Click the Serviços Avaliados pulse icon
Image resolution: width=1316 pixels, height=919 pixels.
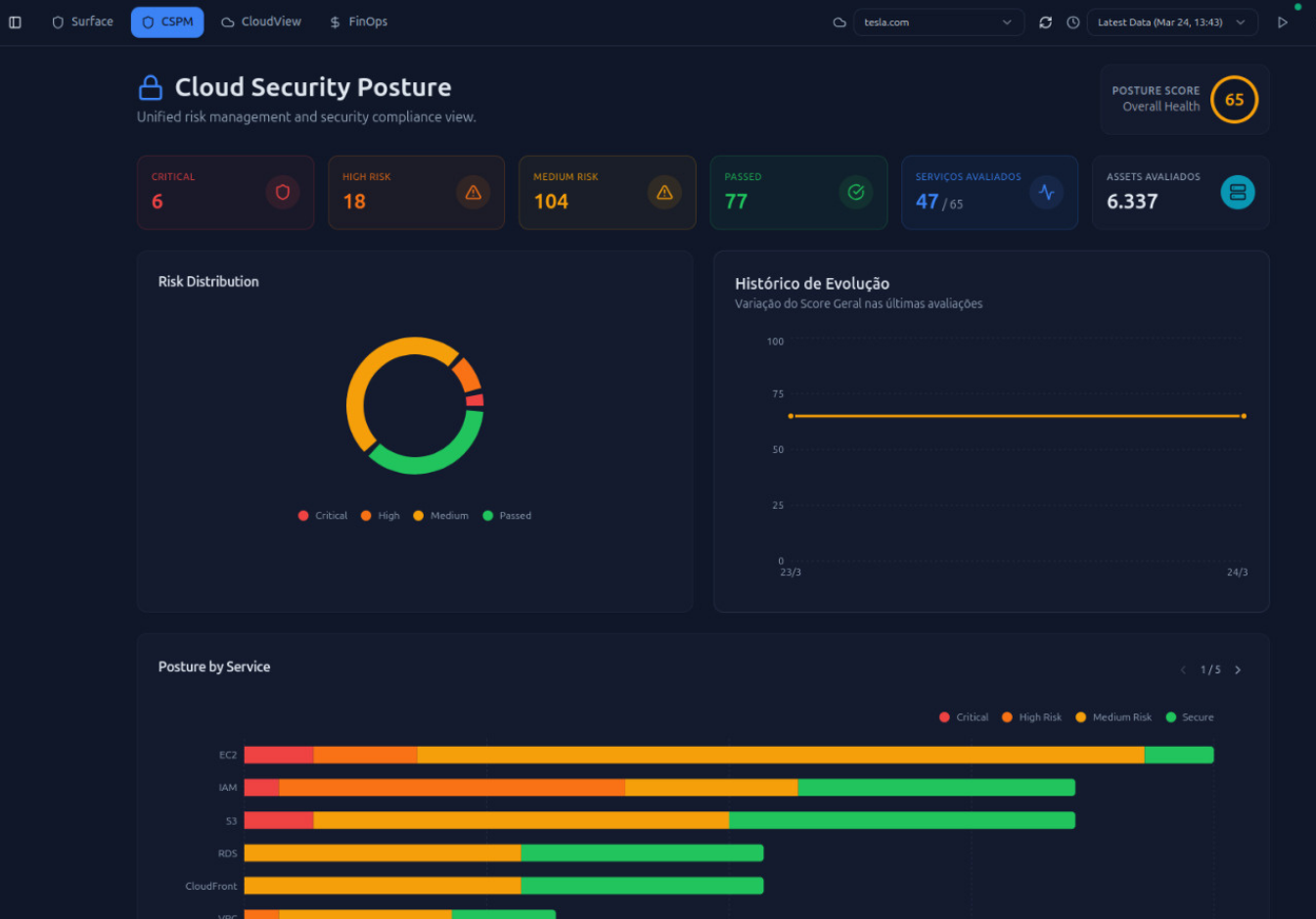1046,193
